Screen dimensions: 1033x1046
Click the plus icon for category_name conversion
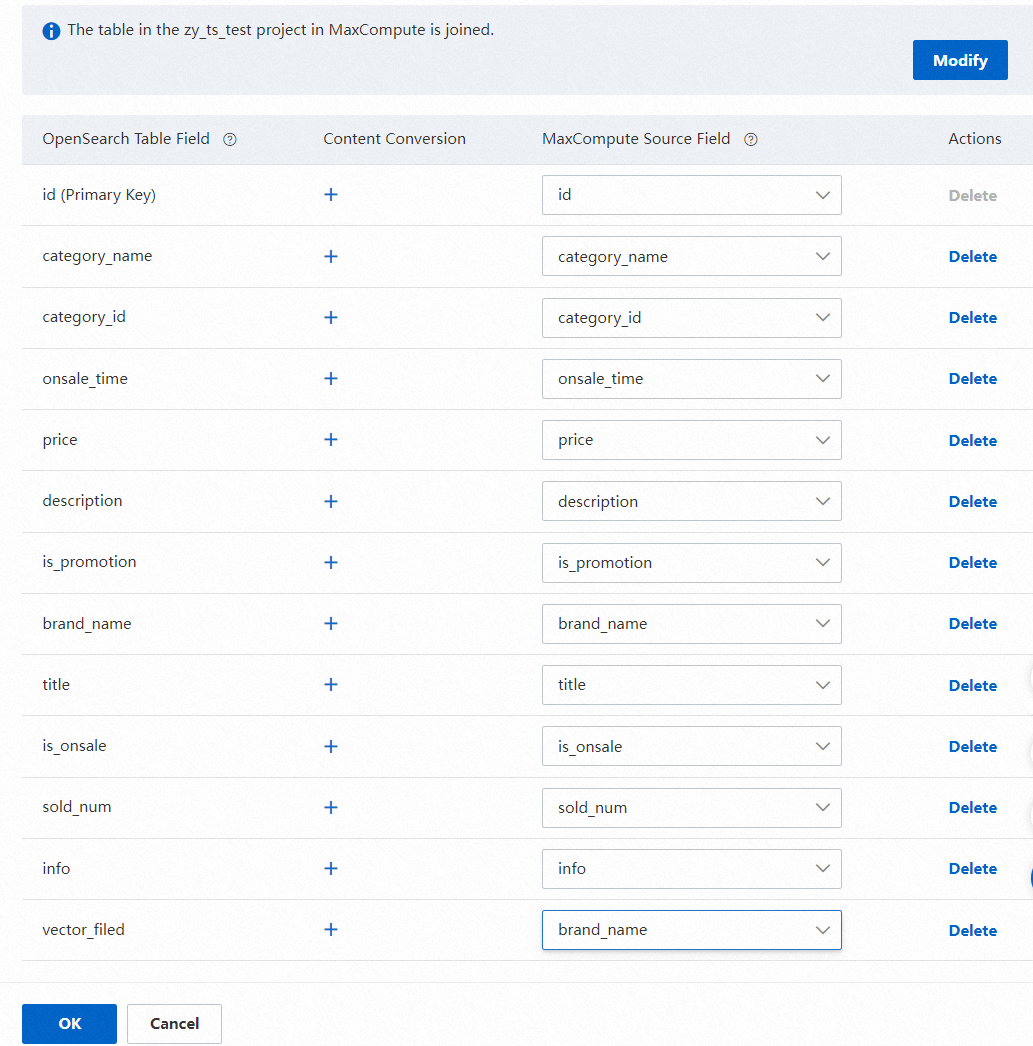tap(331, 257)
